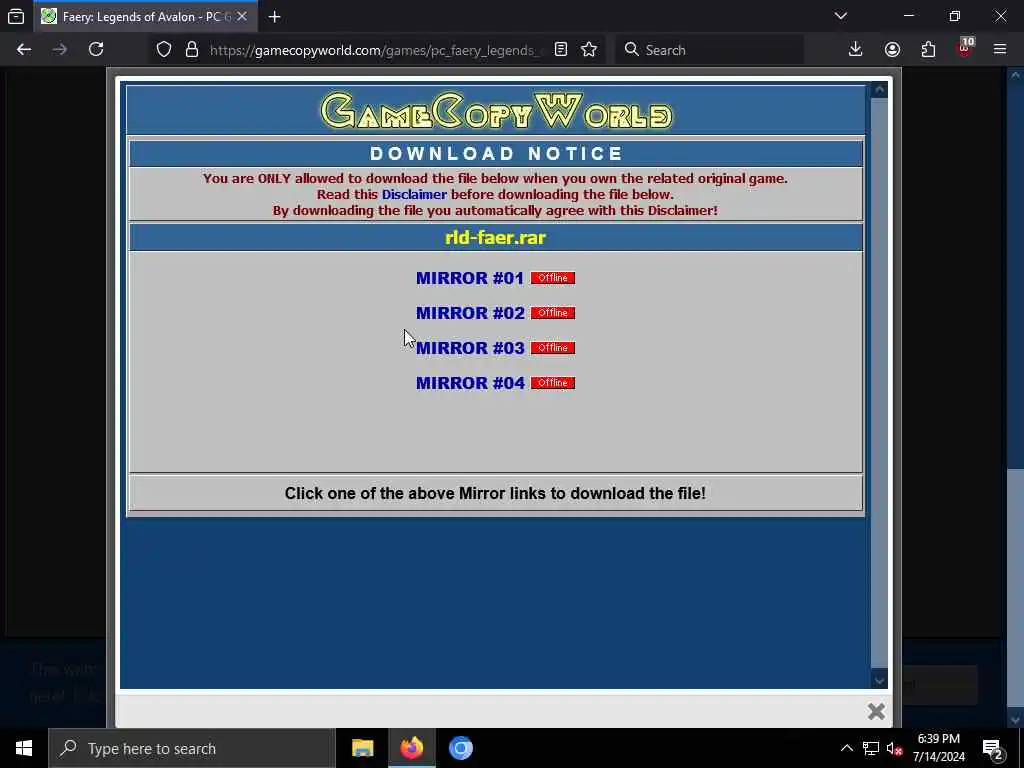Download from MIRROR #01
The height and width of the screenshot is (768, 1024).
tap(470, 278)
